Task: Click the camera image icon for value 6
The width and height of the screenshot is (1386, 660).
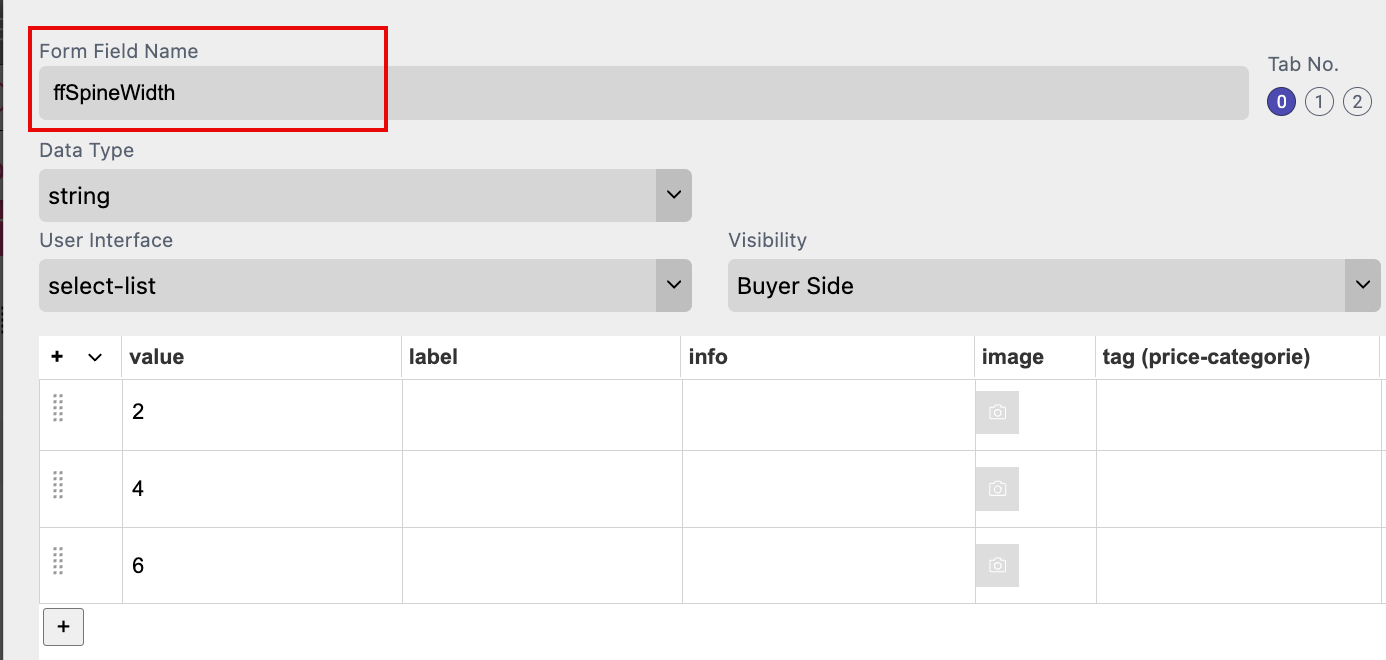Action: [997, 565]
